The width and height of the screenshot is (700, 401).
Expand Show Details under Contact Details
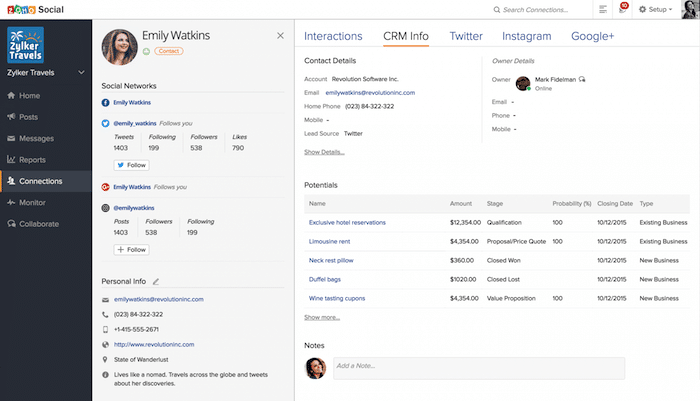coord(324,152)
